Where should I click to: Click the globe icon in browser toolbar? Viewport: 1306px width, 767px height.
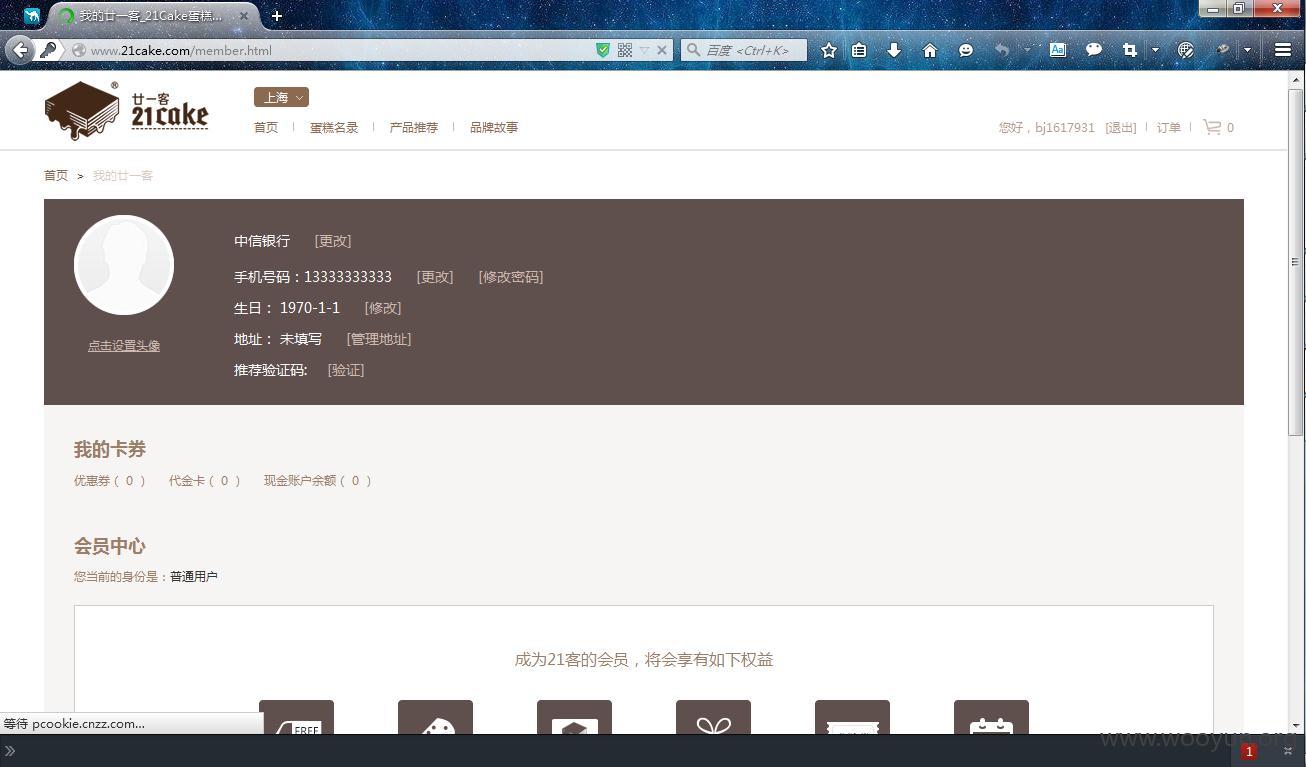1186,50
